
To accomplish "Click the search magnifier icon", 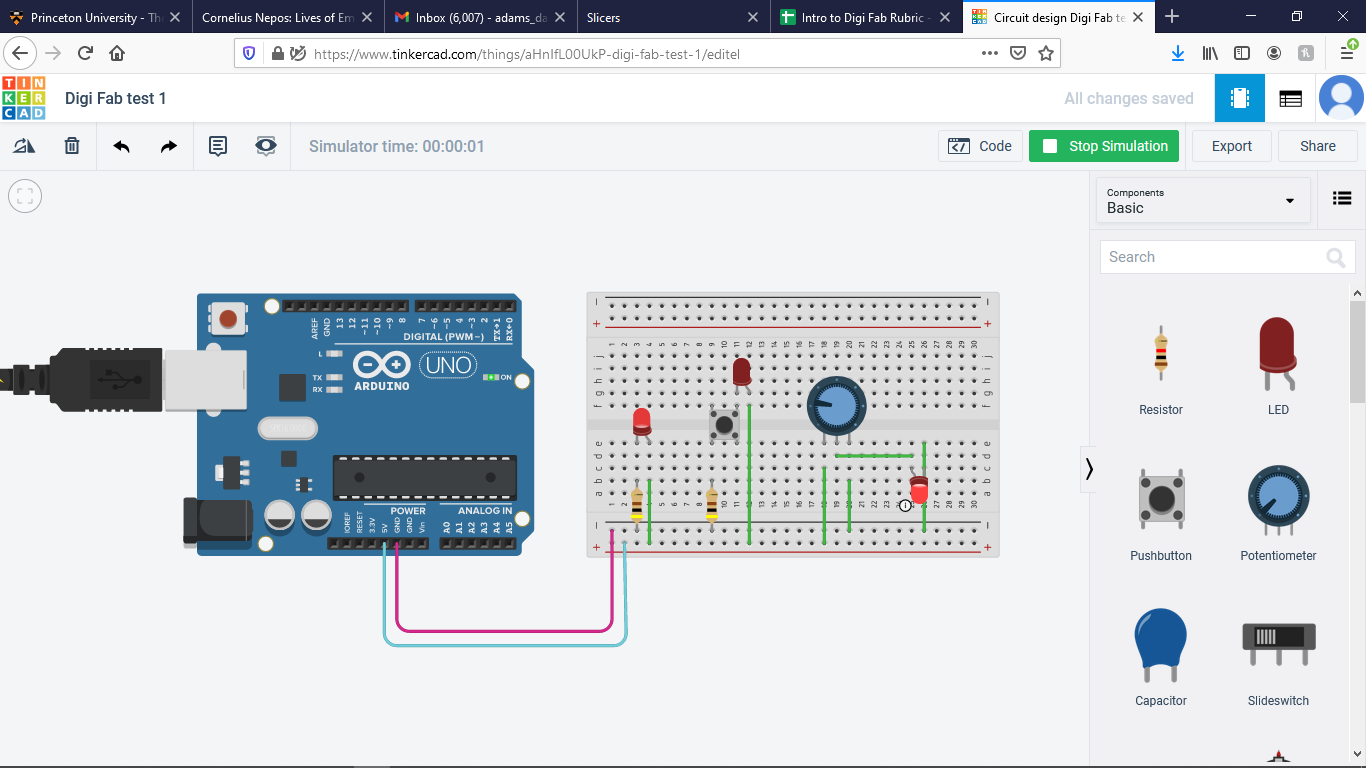I will click(x=1336, y=258).
